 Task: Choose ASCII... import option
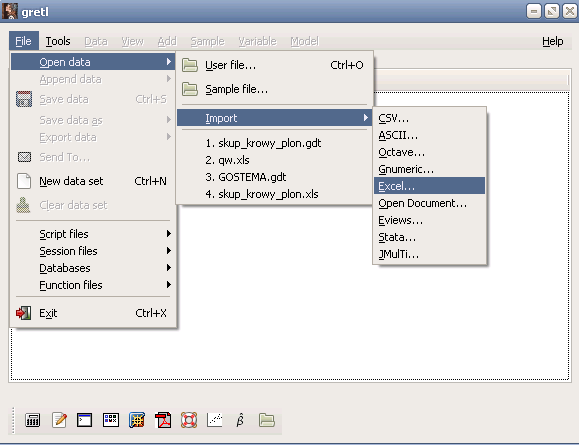(x=429, y=135)
